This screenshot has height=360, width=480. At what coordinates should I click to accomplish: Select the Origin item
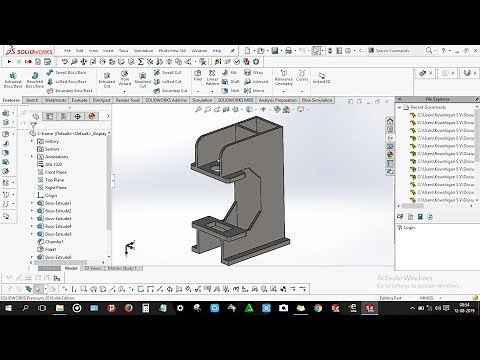click(47, 195)
